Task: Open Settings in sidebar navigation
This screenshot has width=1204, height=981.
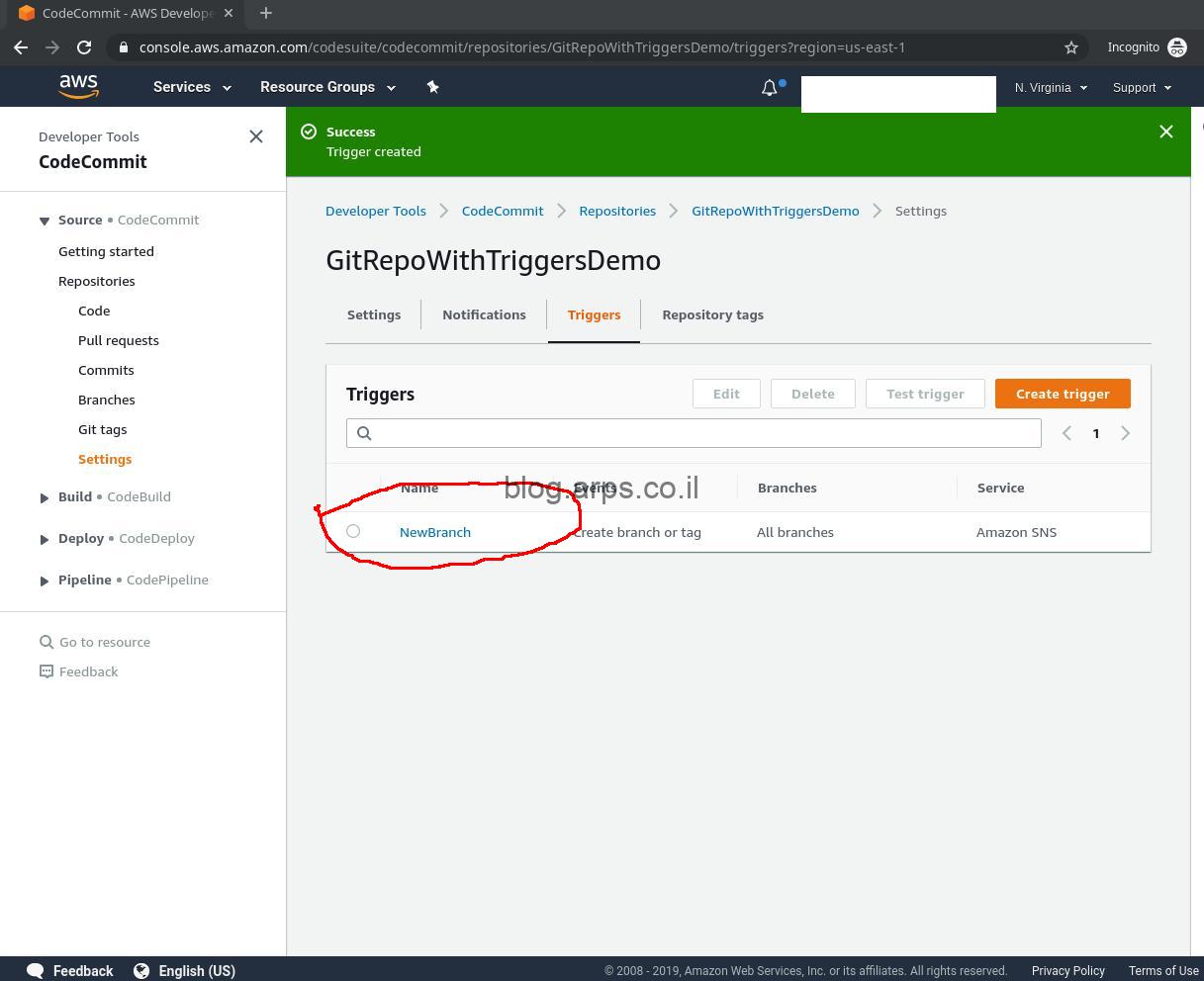Action: click(x=105, y=459)
